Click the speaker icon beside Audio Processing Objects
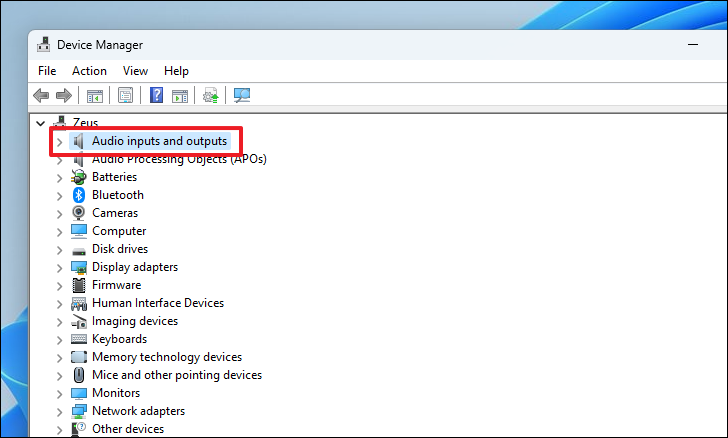Image resolution: width=728 pixels, height=438 pixels. (x=79, y=160)
